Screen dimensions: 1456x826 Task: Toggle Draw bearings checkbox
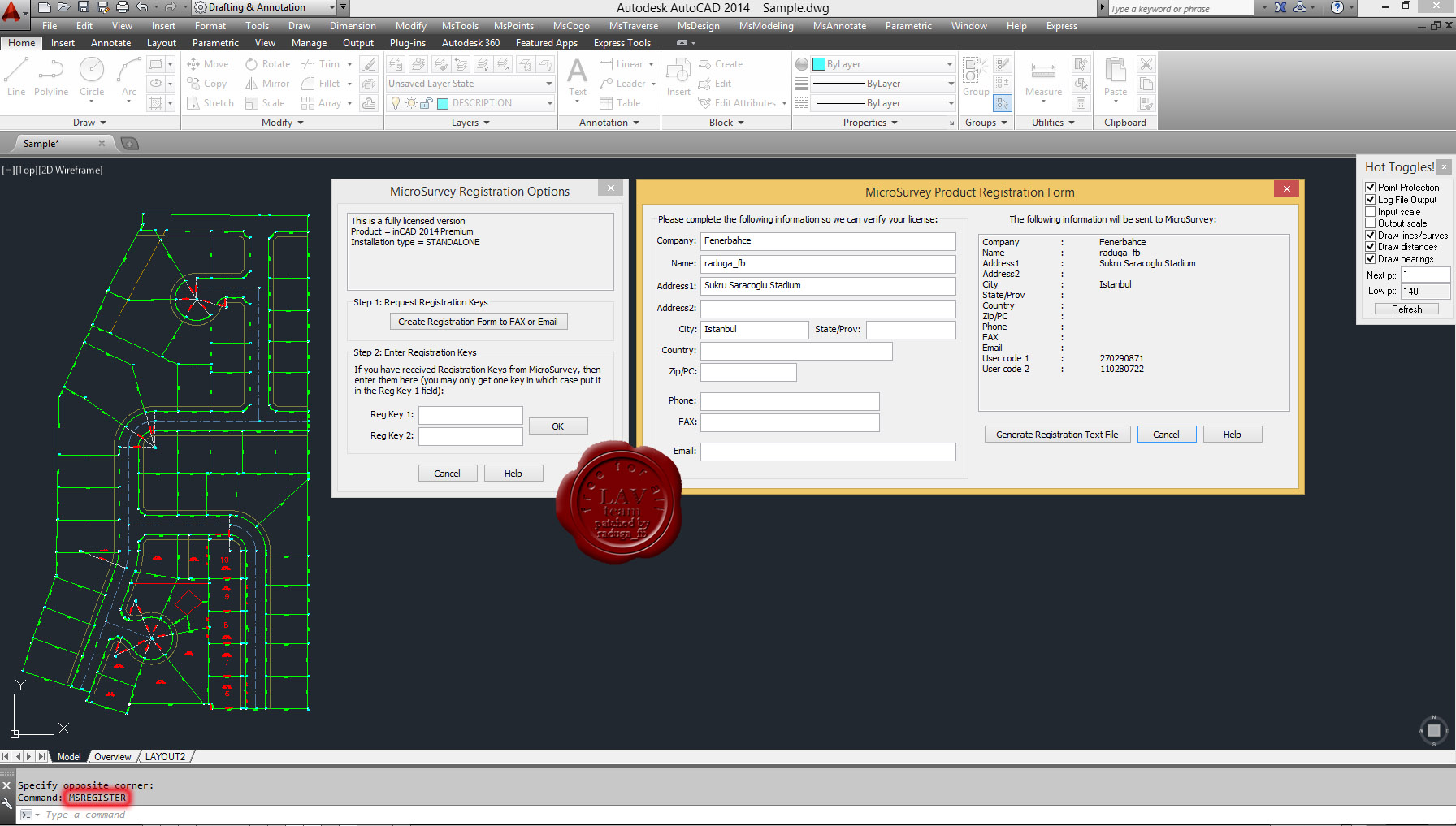click(1371, 259)
